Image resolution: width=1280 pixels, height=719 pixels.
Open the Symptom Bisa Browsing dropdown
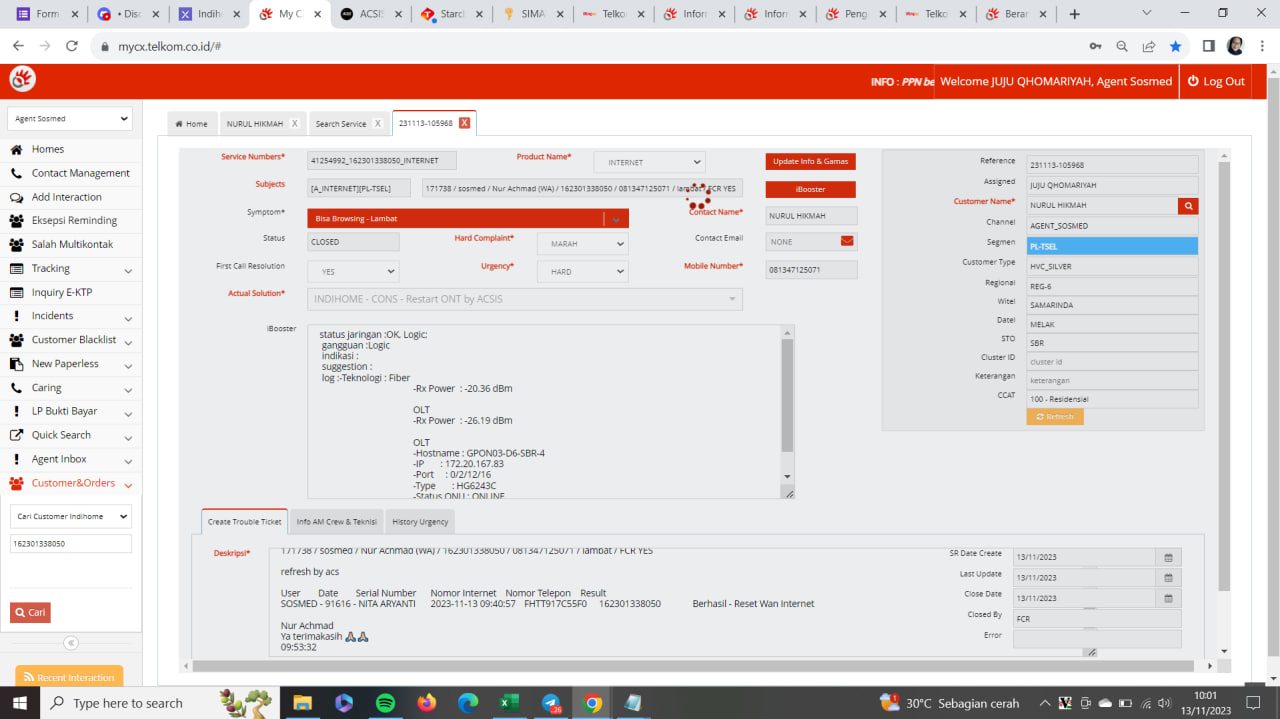tap(468, 218)
